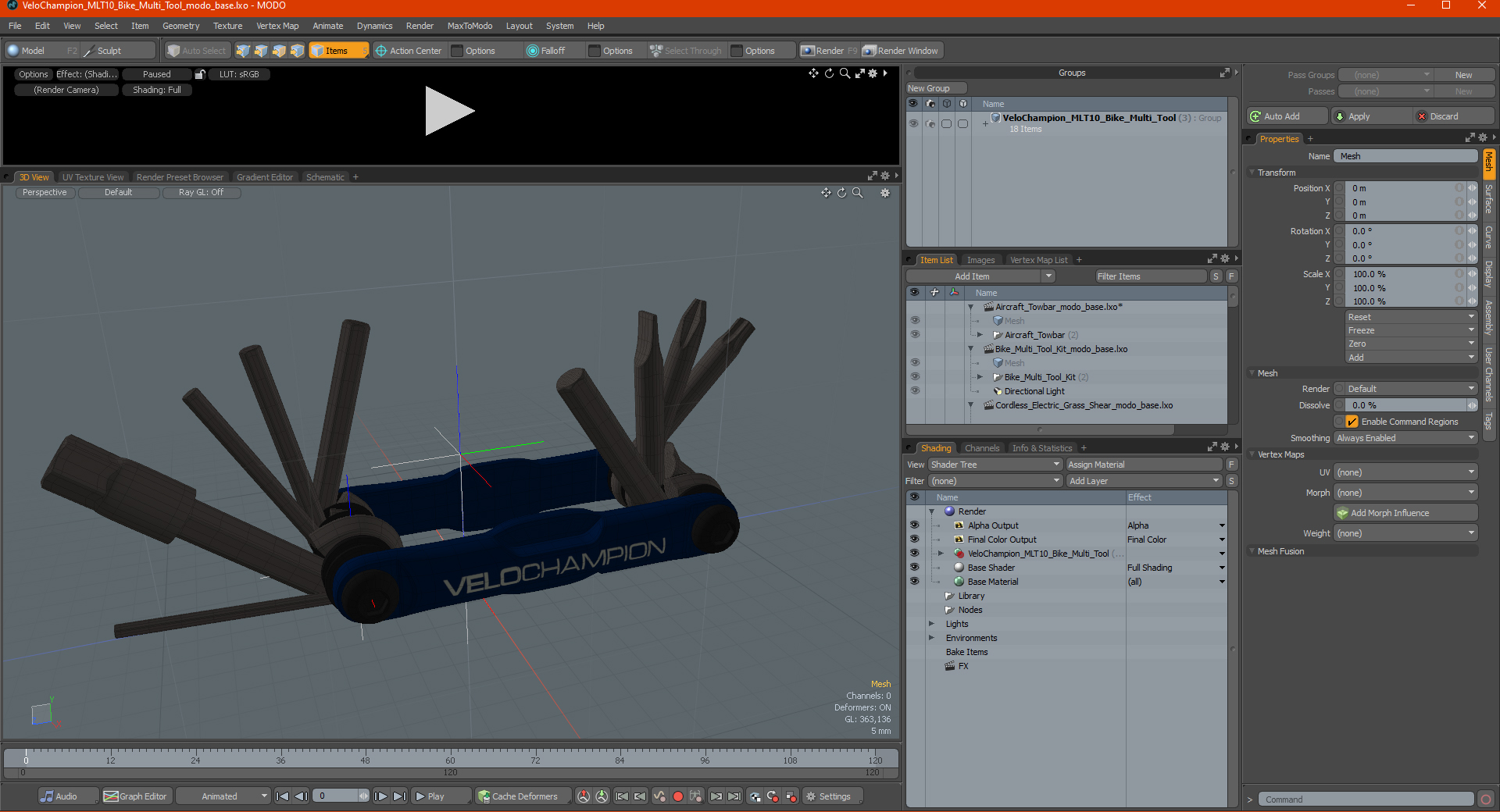The width and height of the screenshot is (1500, 812).
Task: Select Materials mode cube icon
Action: point(297,51)
